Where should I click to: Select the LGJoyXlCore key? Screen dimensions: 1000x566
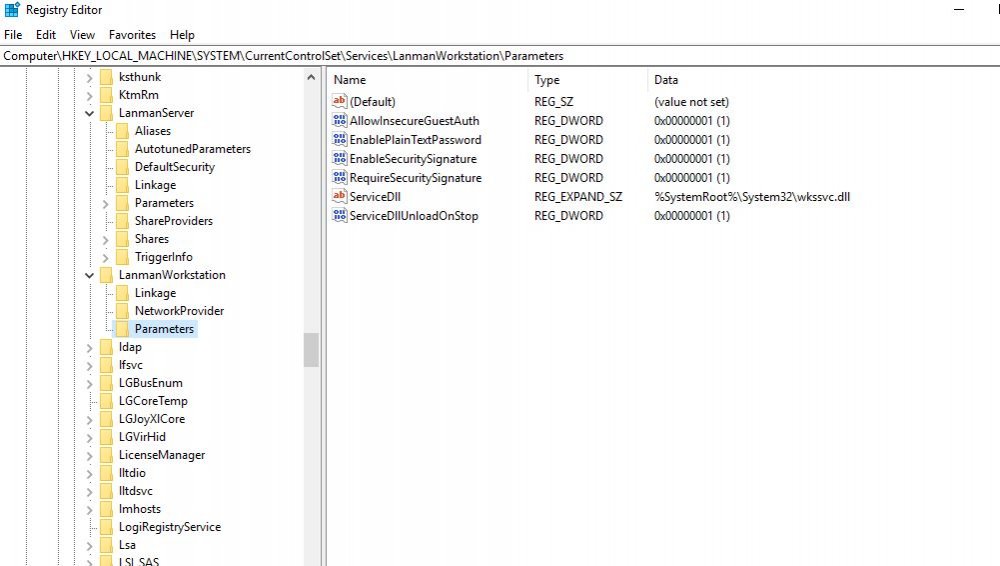pos(152,419)
